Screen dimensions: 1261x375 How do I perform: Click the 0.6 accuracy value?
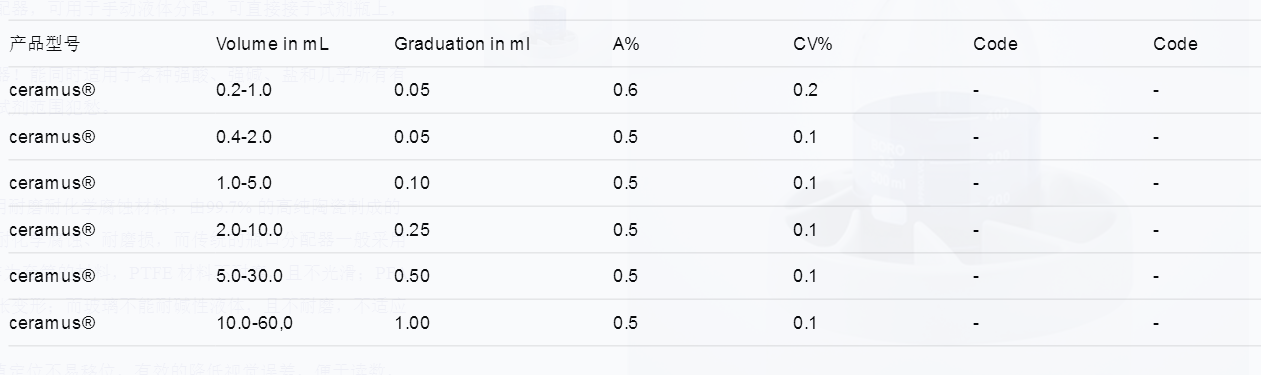click(x=625, y=90)
